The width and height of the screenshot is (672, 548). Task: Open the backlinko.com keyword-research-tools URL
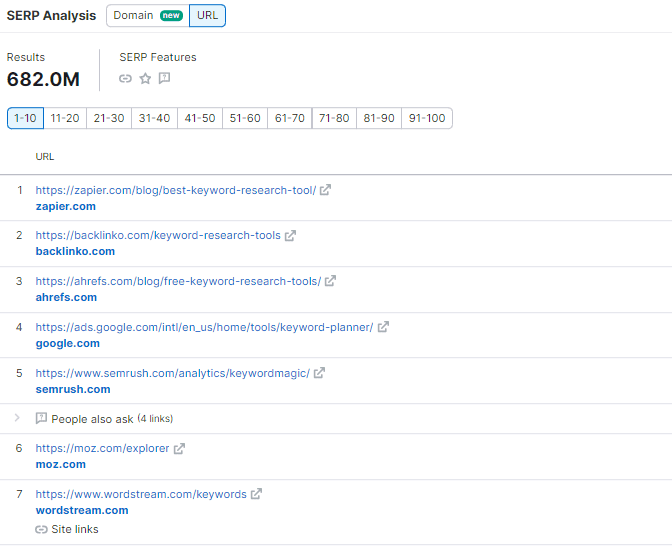tap(158, 236)
